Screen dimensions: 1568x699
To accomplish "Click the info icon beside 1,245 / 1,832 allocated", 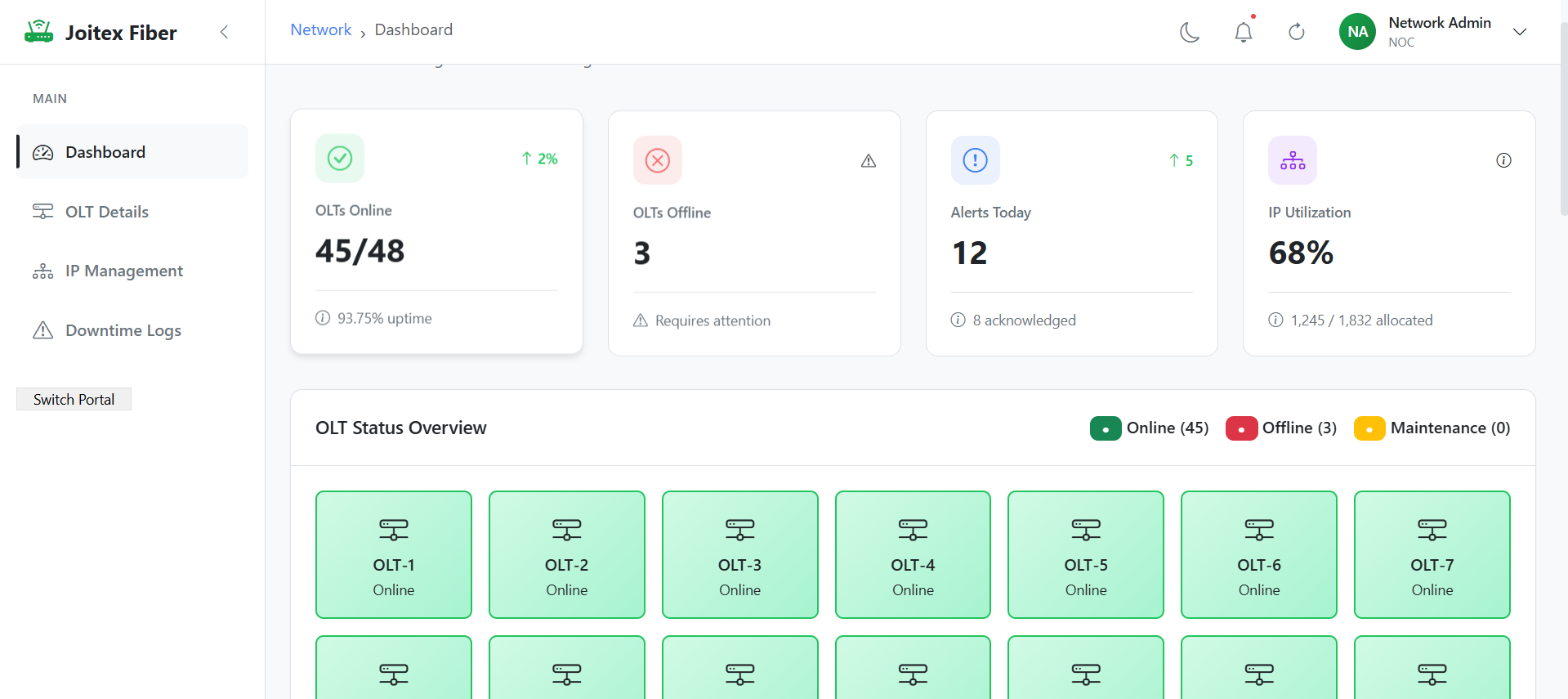I will click(x=1275, y=320).
